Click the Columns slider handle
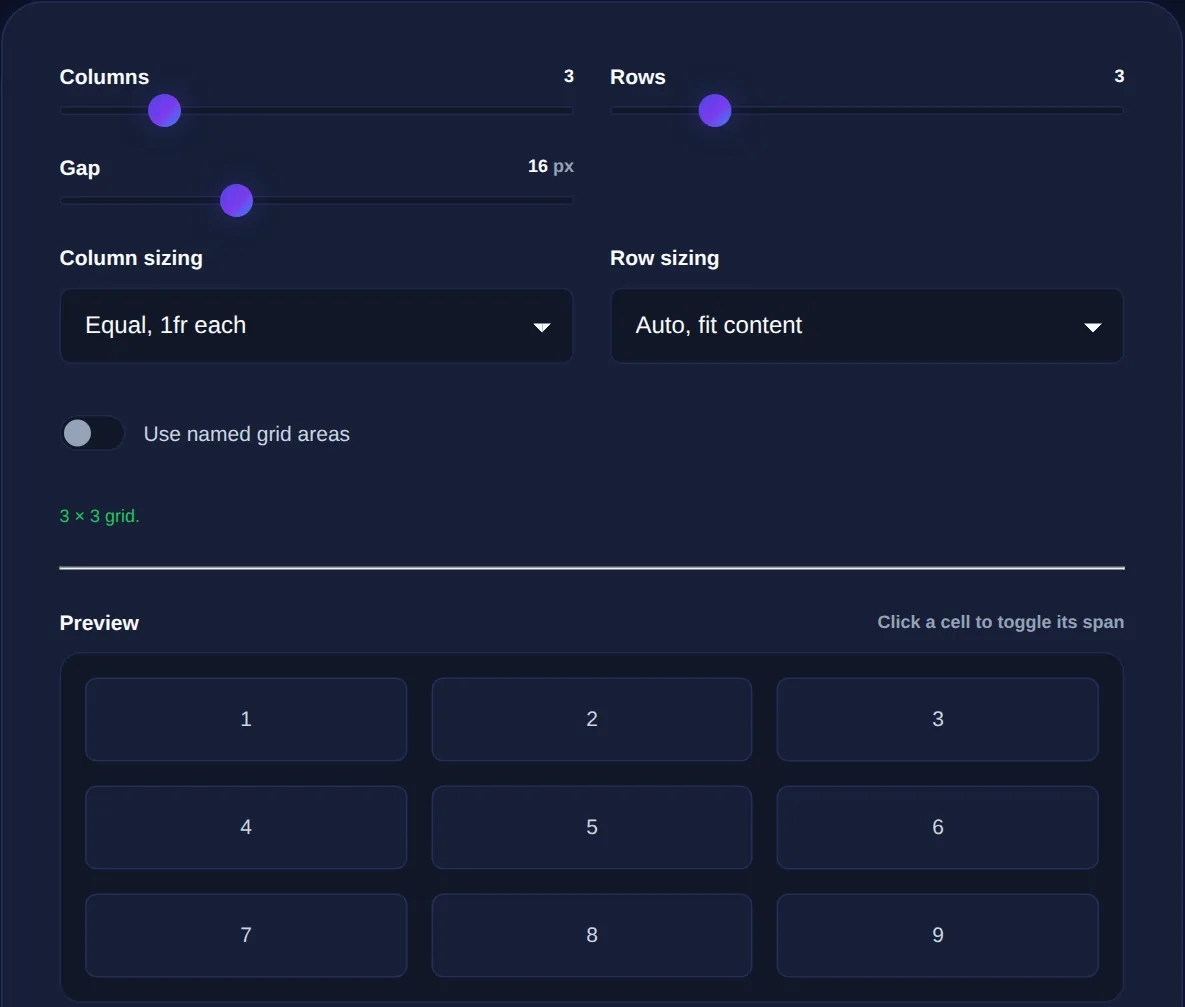The height and width of the screenshot is (1007, 1185). point(164,110)
